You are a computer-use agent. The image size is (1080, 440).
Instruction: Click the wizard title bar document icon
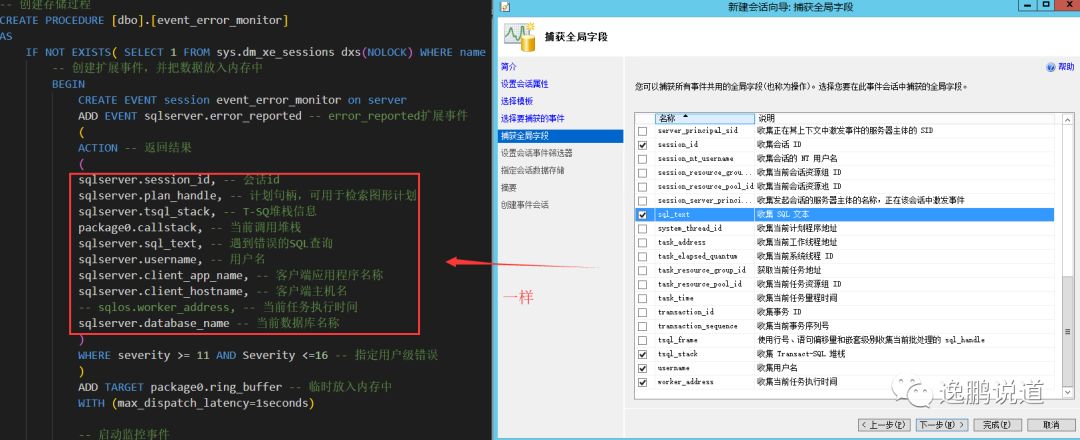tap(505, 7)
